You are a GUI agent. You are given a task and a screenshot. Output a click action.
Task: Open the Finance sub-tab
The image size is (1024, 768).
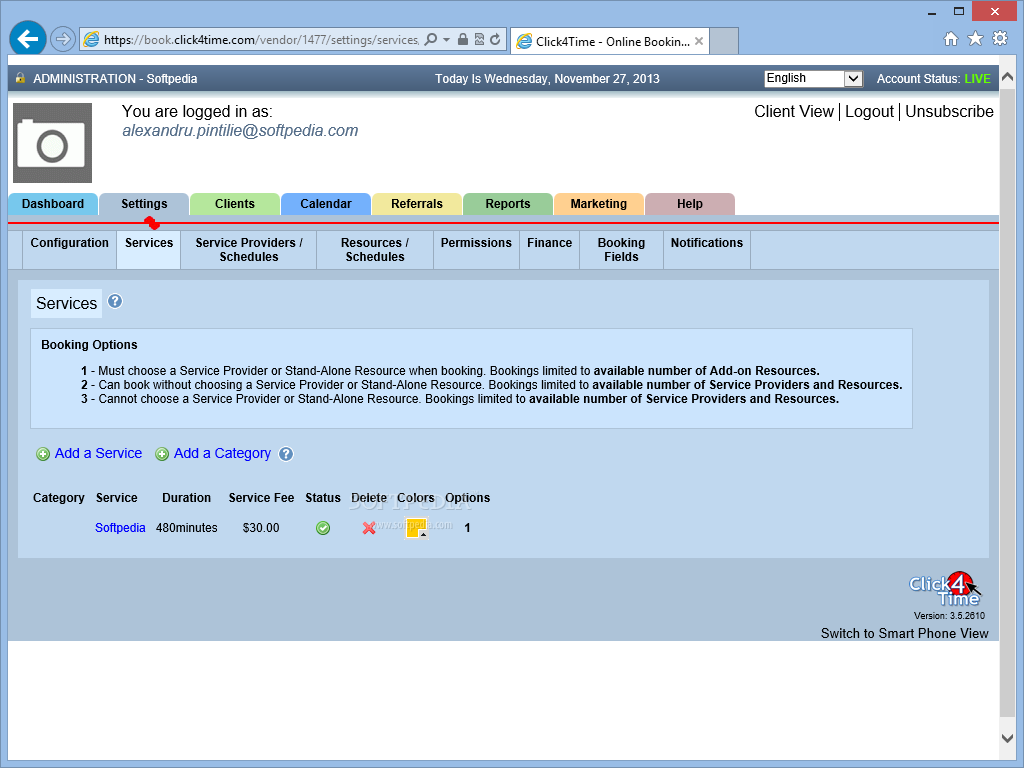click(x=549, y=249)
